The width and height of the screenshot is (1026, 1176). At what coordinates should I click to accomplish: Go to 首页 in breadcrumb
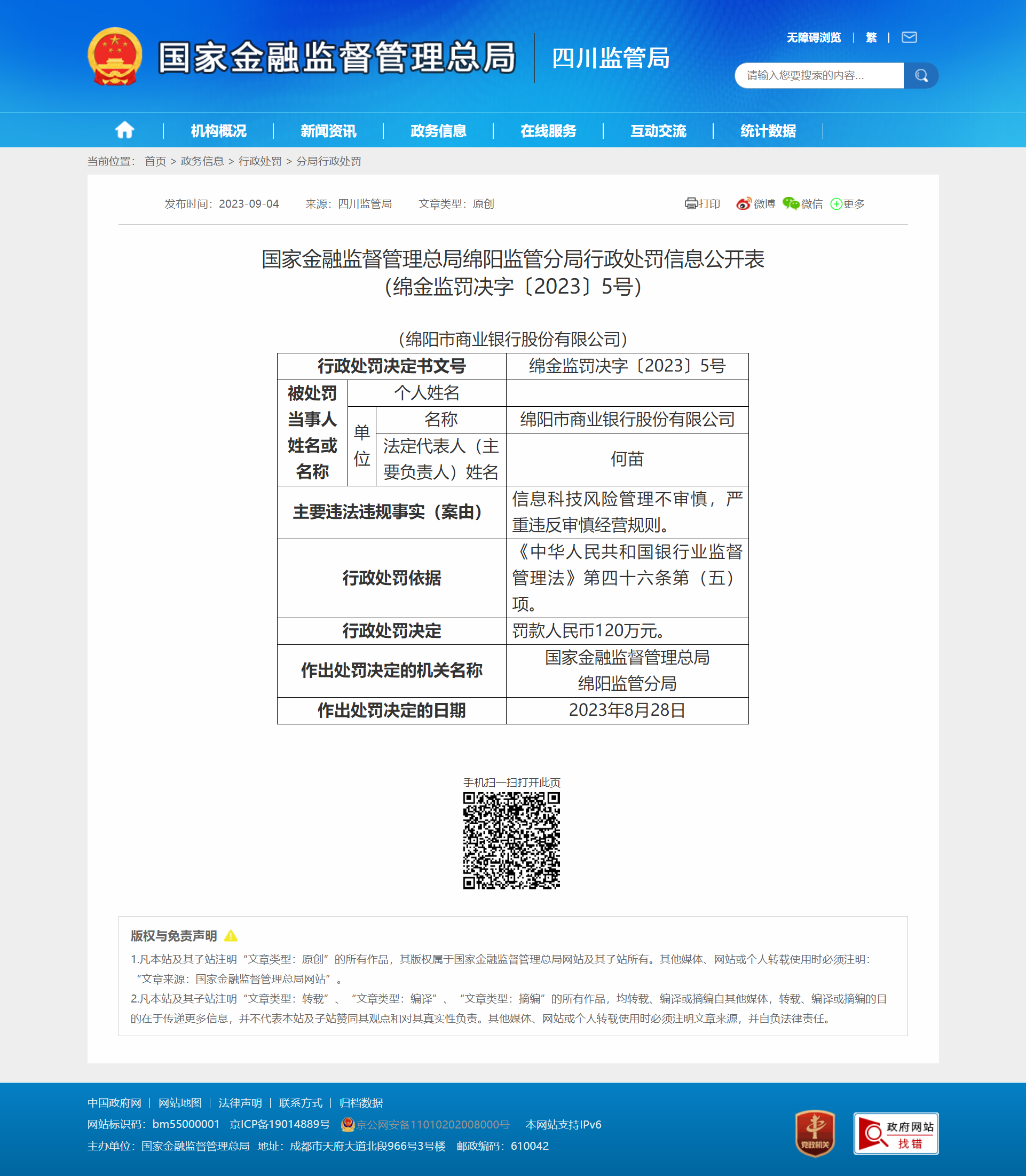[x=155, y=161]
